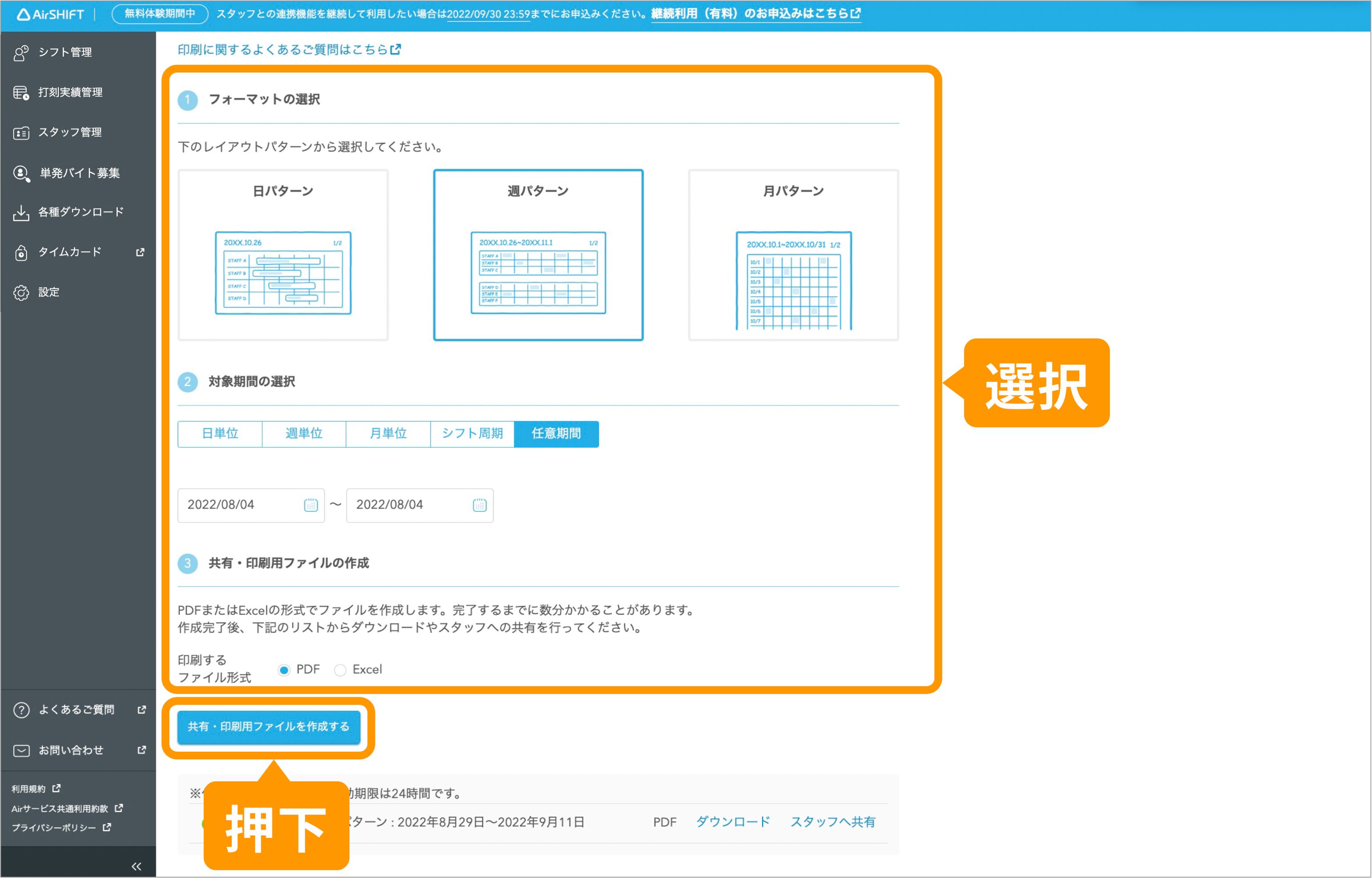Image resolution: width=1372 pixels, height=878 pixels.
Task: Click the 2022年8月29日〜2022年9月11日 file entry text
Action: pos(491,822)
